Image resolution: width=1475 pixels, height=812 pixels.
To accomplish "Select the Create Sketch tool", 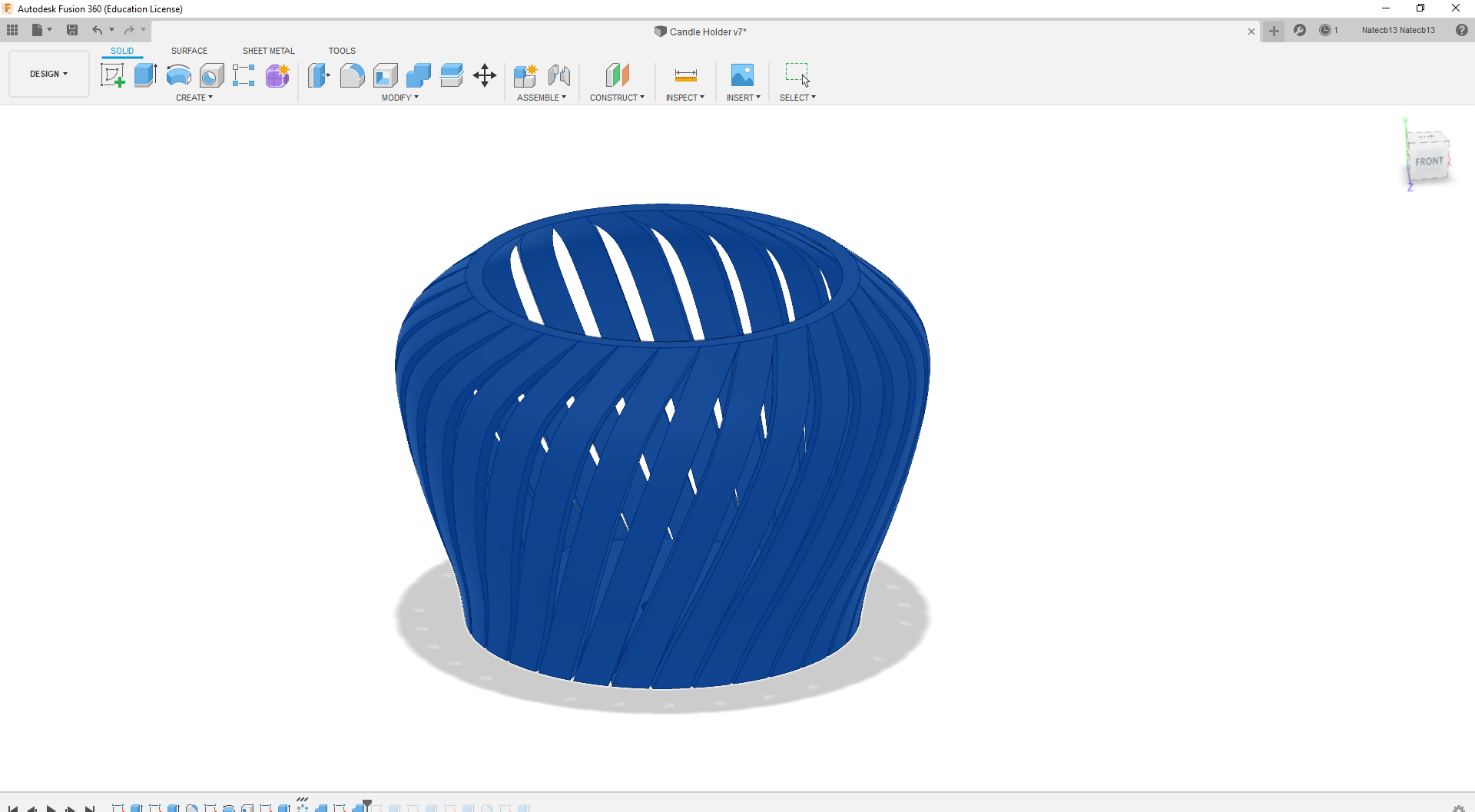I will click(x=112, y=75).
